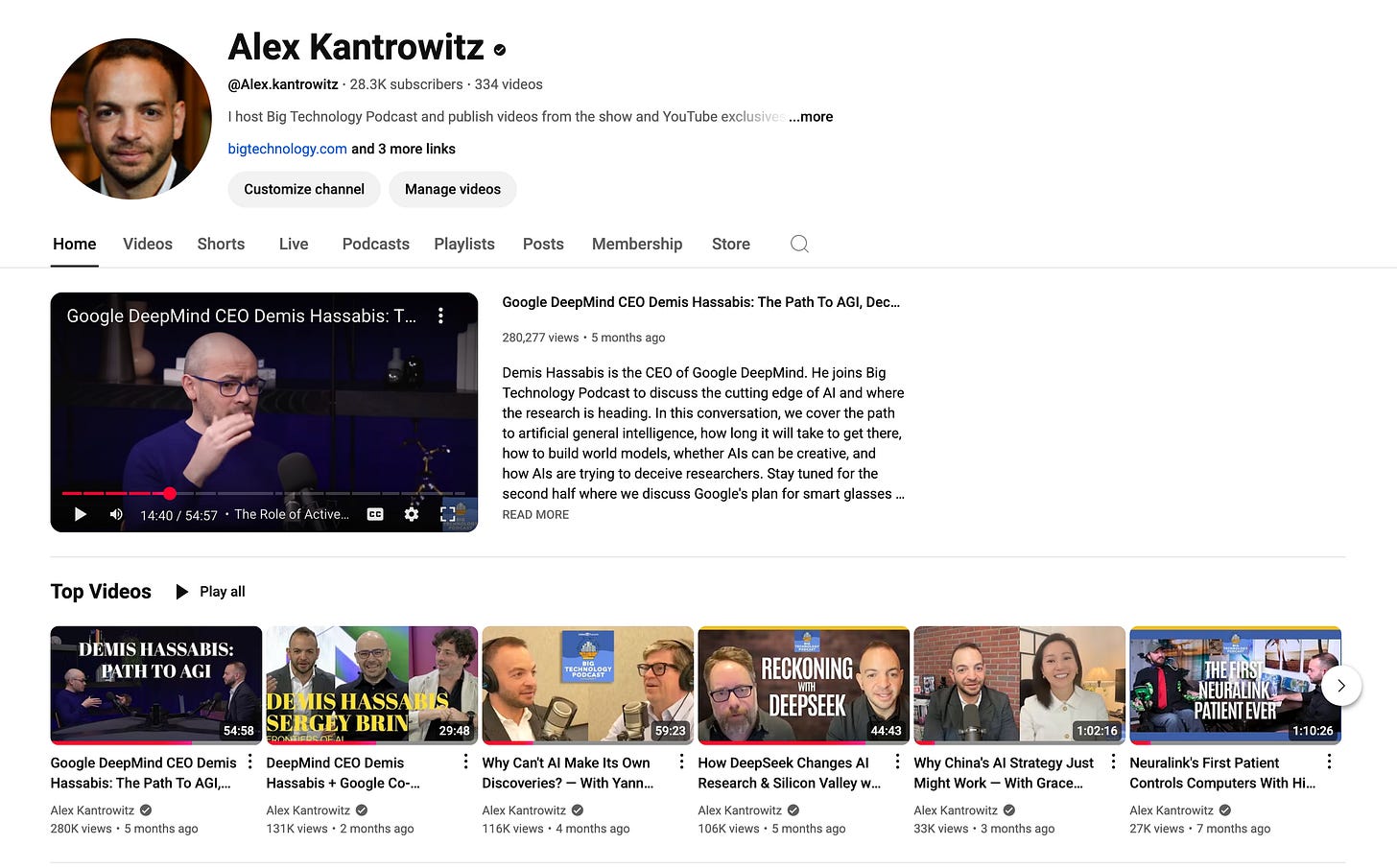Open the Membership tab

click(x=637, y=244)
